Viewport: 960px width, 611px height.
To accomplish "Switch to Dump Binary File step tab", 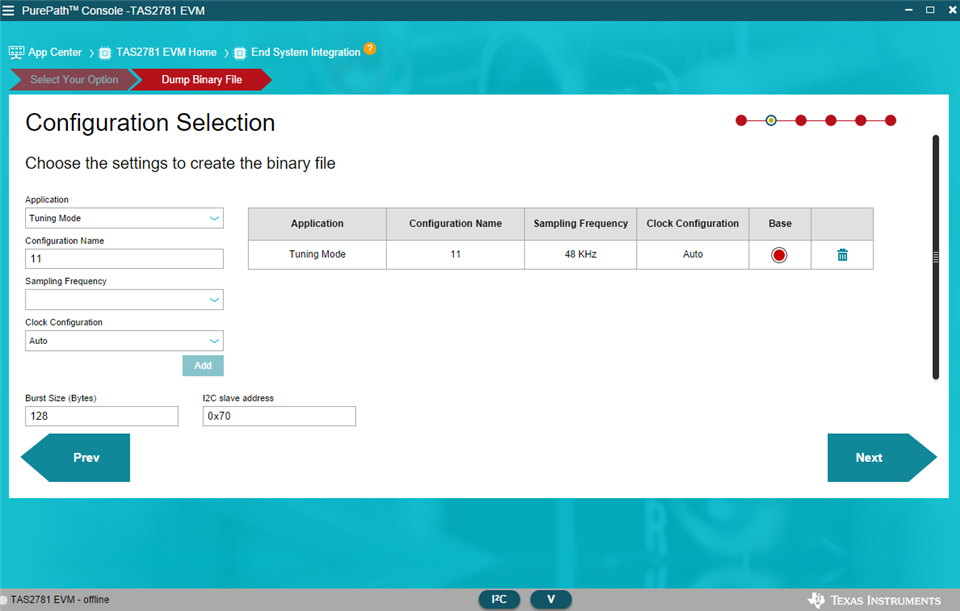I will (201, 80).
